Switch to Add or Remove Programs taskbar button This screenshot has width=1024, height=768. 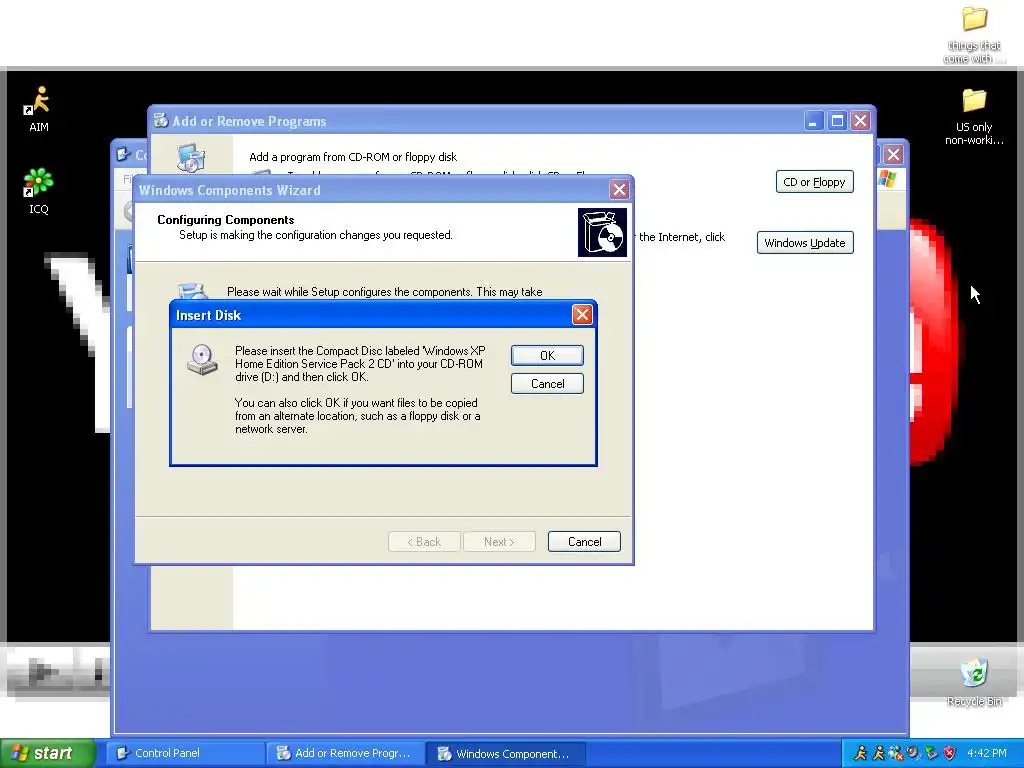pos(346,753)
